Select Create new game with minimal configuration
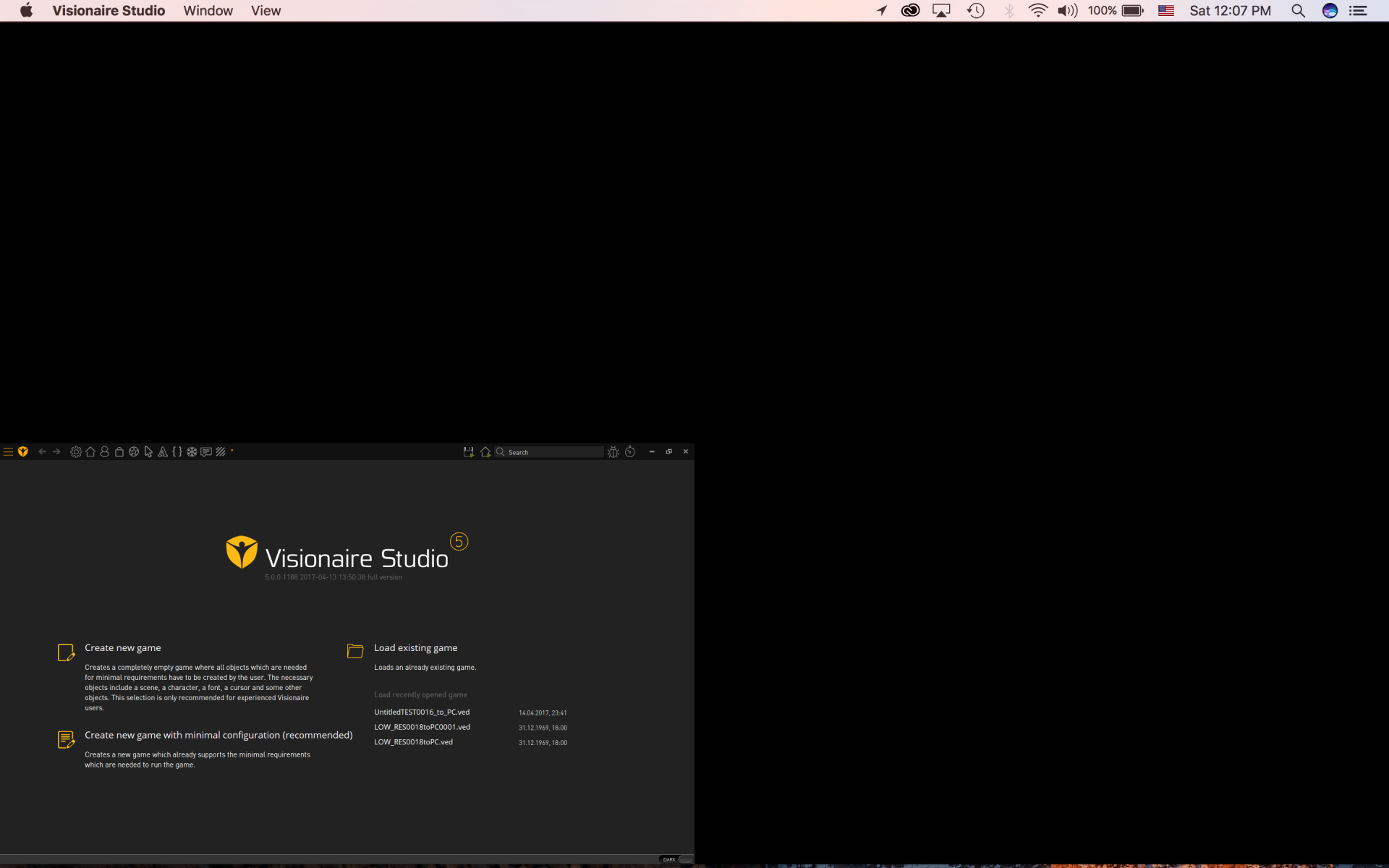This screenshot has height=868, width=1389. (x=218, y=735)
